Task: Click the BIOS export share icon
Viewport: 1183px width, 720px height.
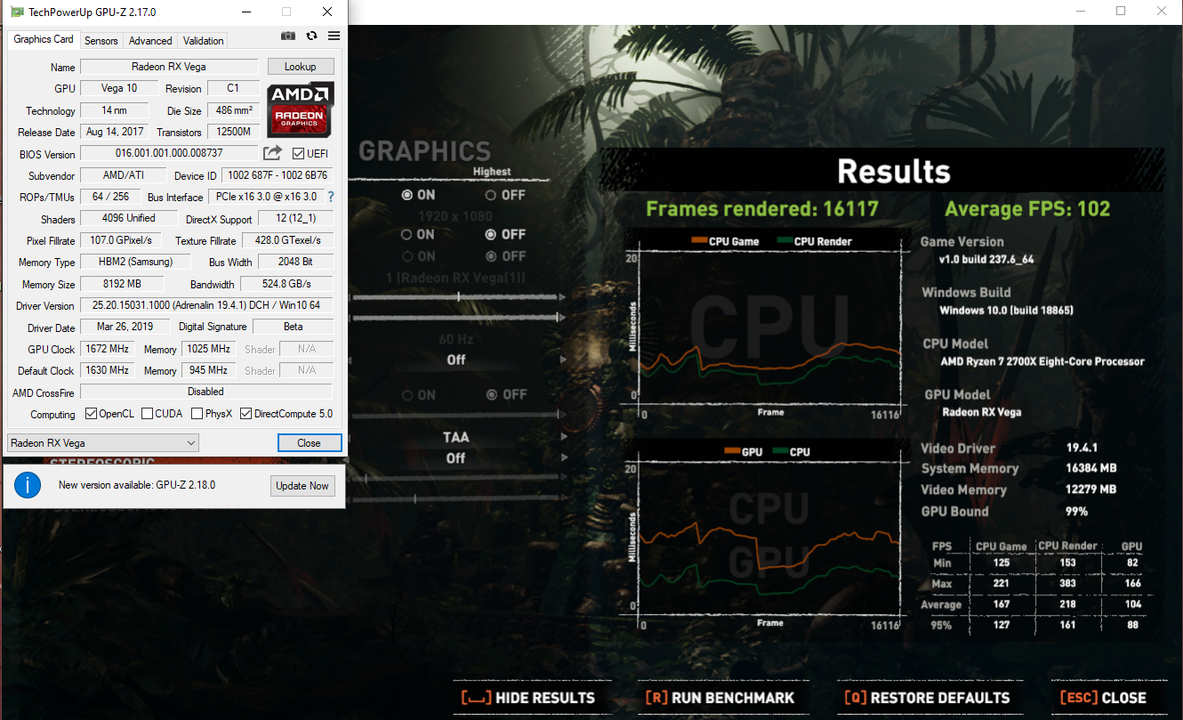Action: coord(272,153)
